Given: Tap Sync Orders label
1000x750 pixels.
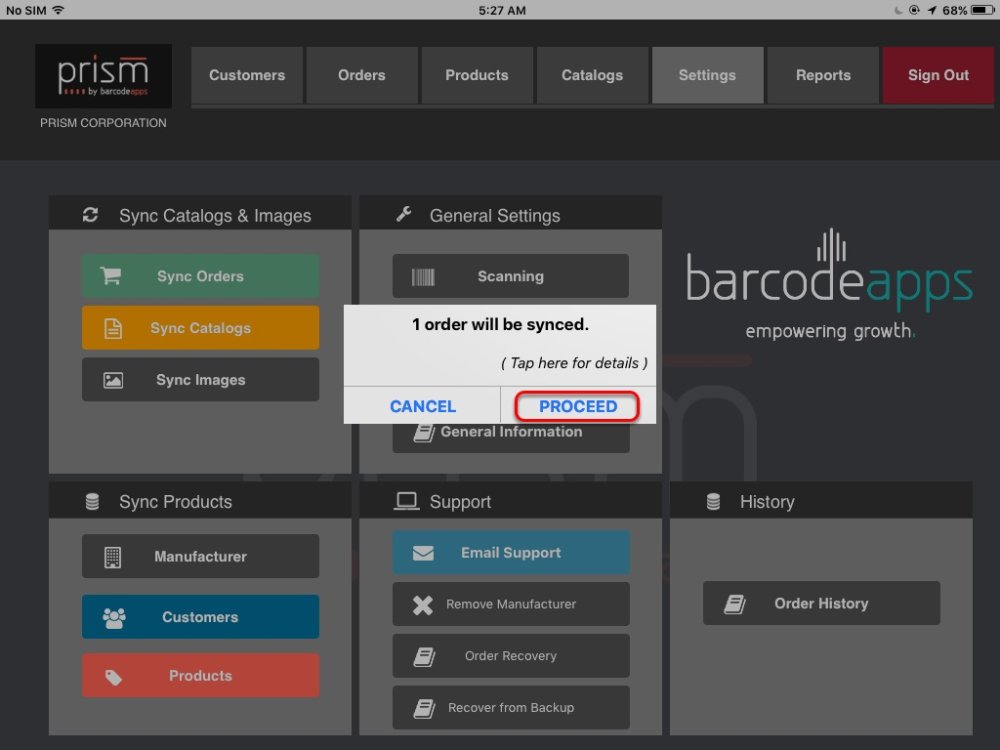Looking at the screenshot, I should (x=200, y=276).
